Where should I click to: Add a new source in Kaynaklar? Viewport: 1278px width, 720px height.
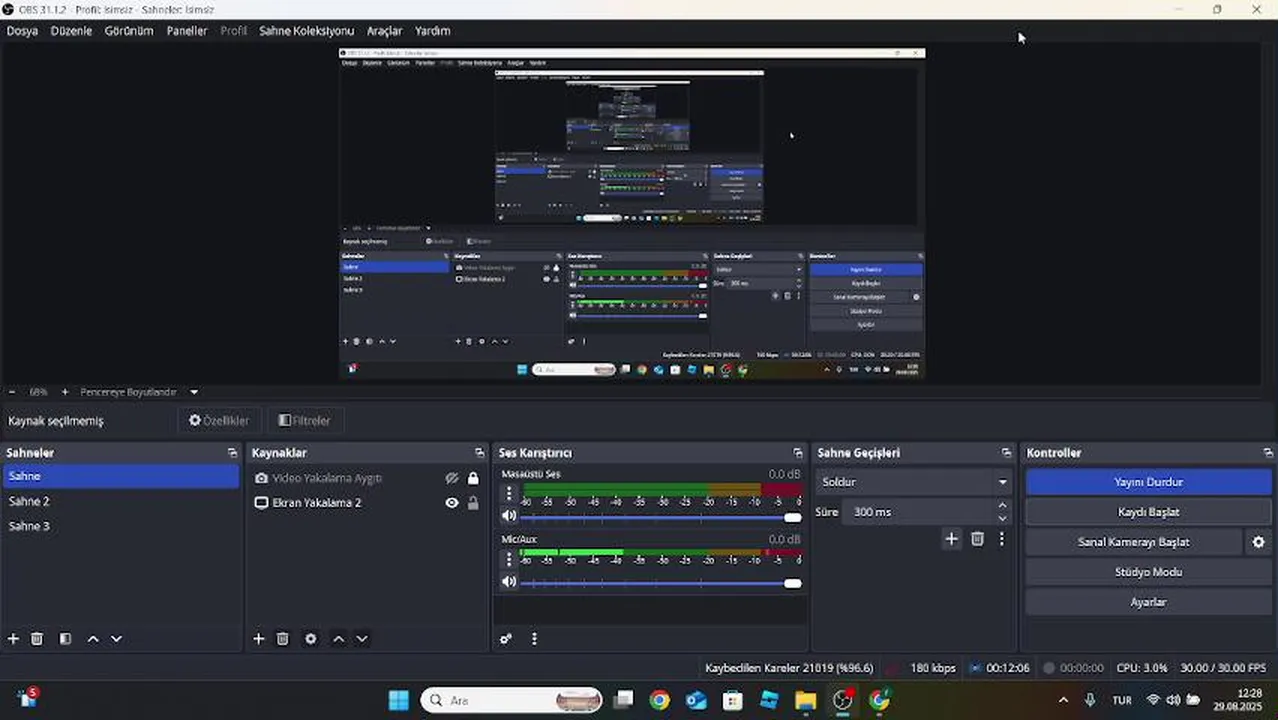tap(258, 639)
